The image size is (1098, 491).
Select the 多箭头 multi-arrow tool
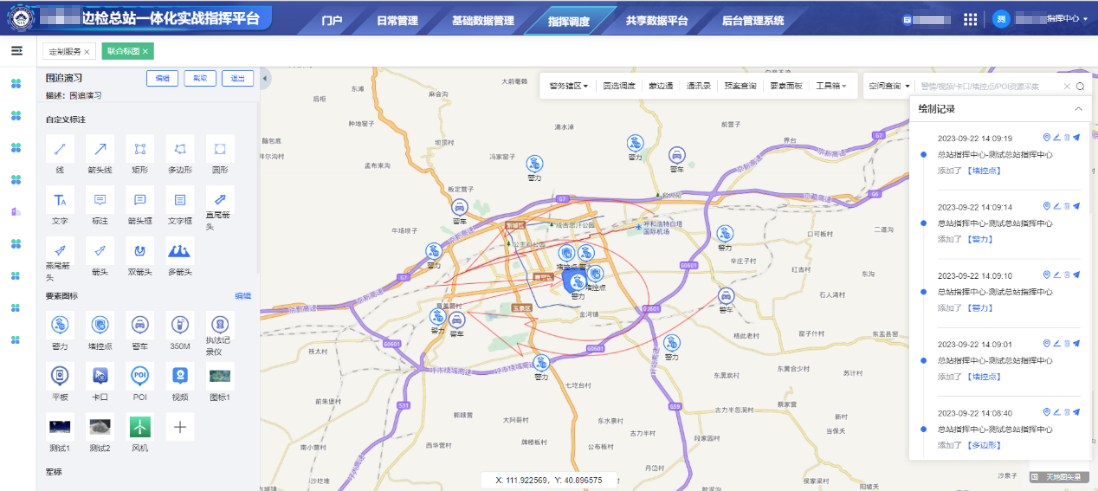point(180,251)
